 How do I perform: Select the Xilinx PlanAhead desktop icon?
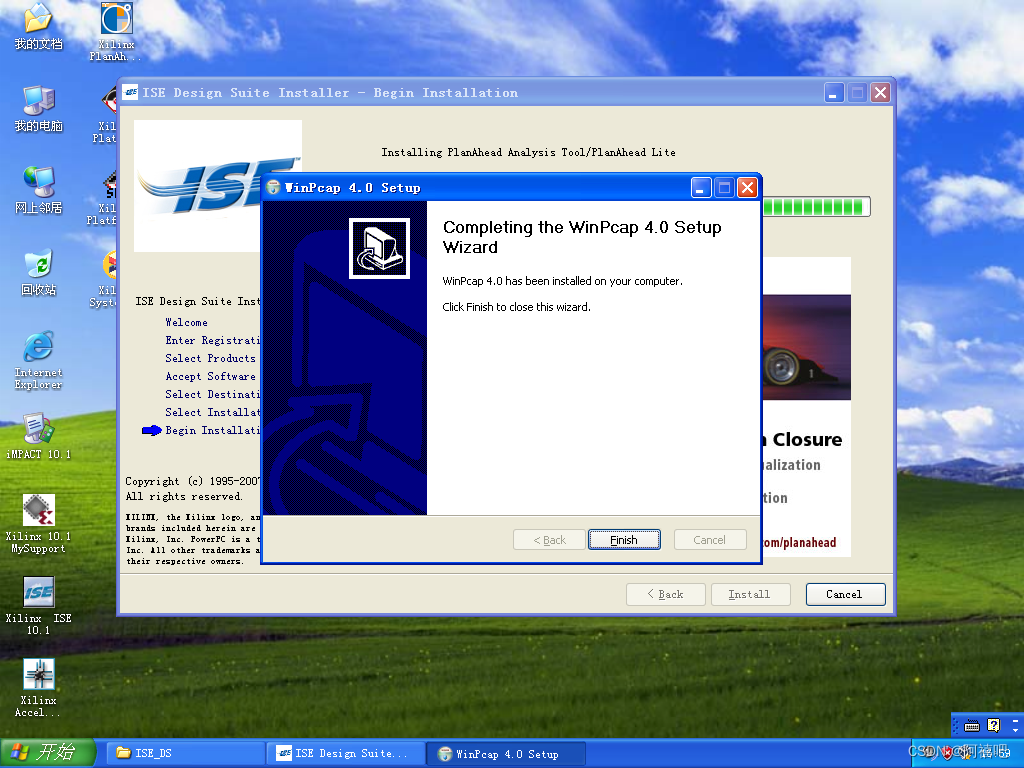pyautogui.click(x=116, y=32)
